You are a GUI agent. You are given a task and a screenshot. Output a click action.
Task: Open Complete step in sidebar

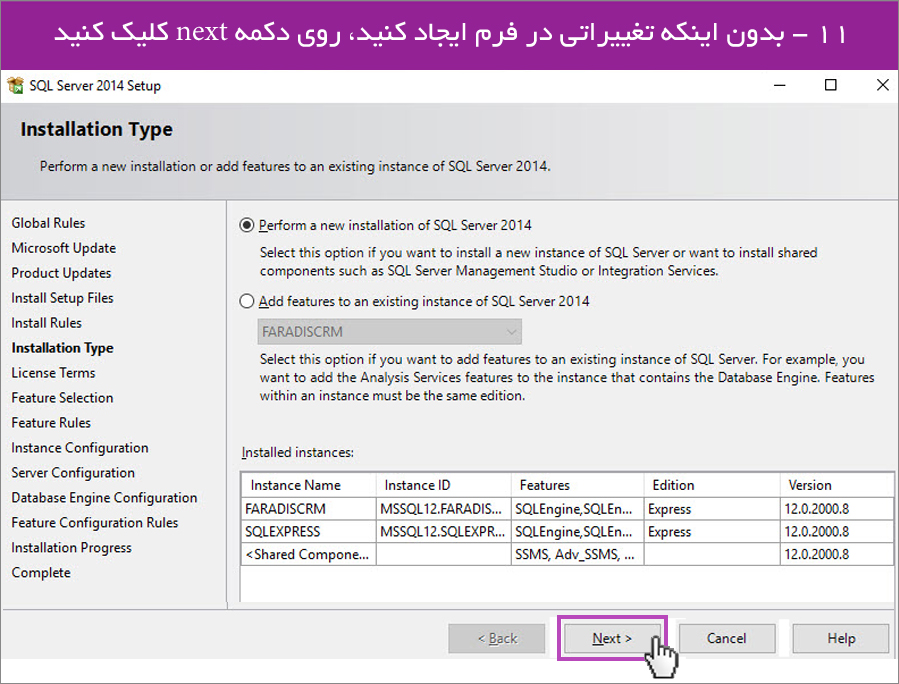(x=41, y=573)
